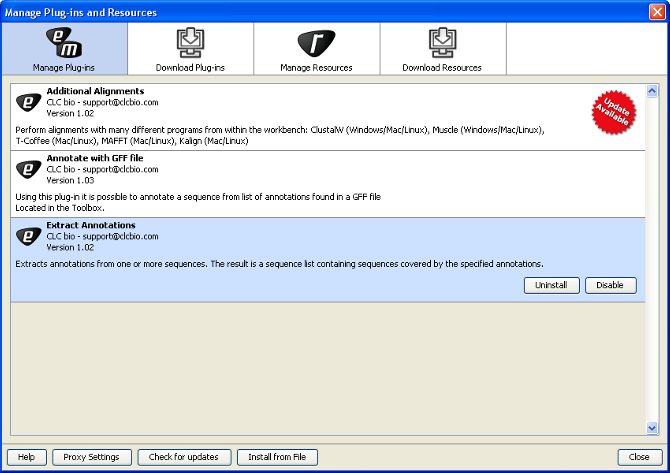Uninstall the Extract Annotations plug-in
This screenshot has width=670, height=473.
point(552,285)
